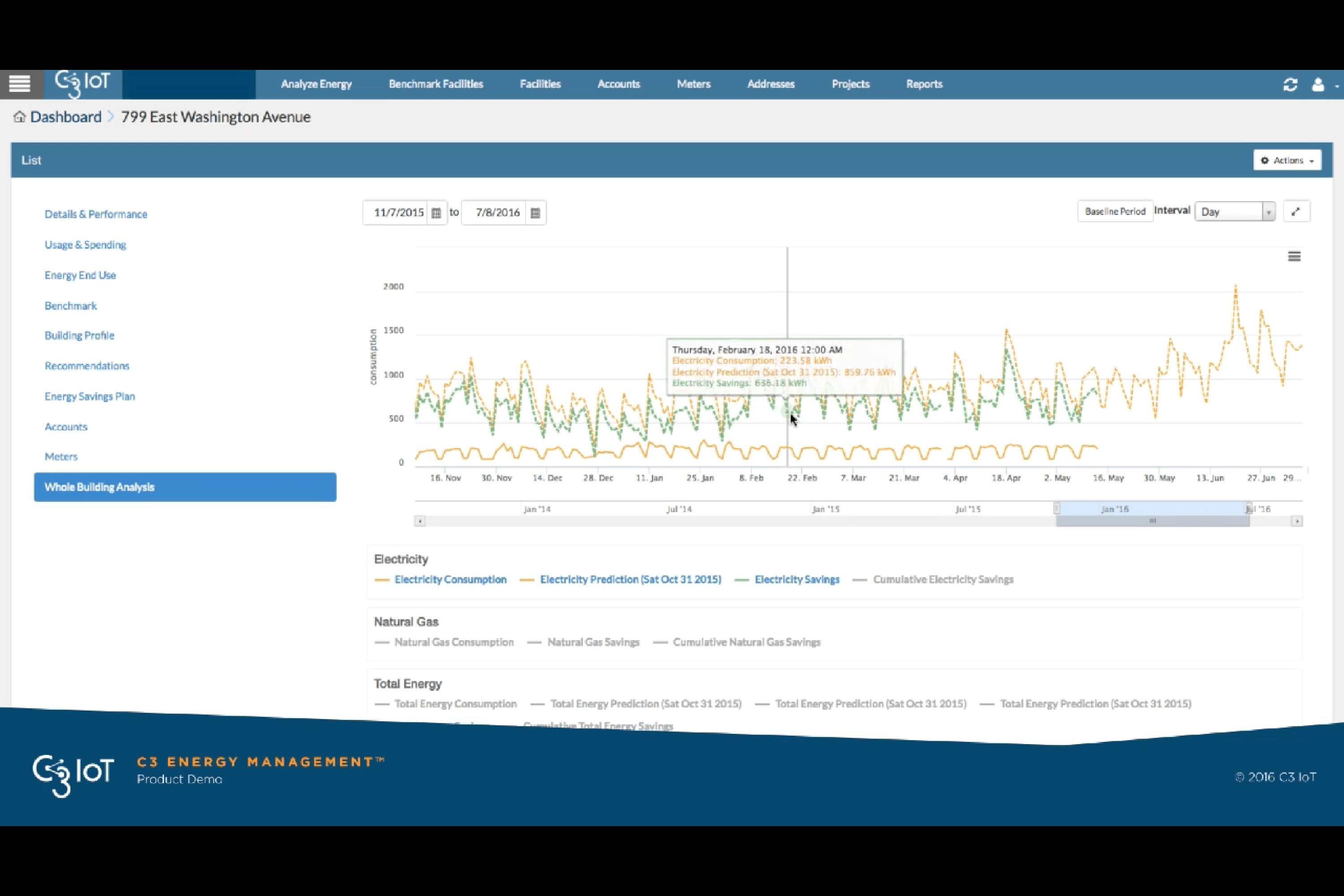Viewport: 1344px width, 896px height.
Task: Click the '22. Feb' x-axis label
Action: pos(802,478)
